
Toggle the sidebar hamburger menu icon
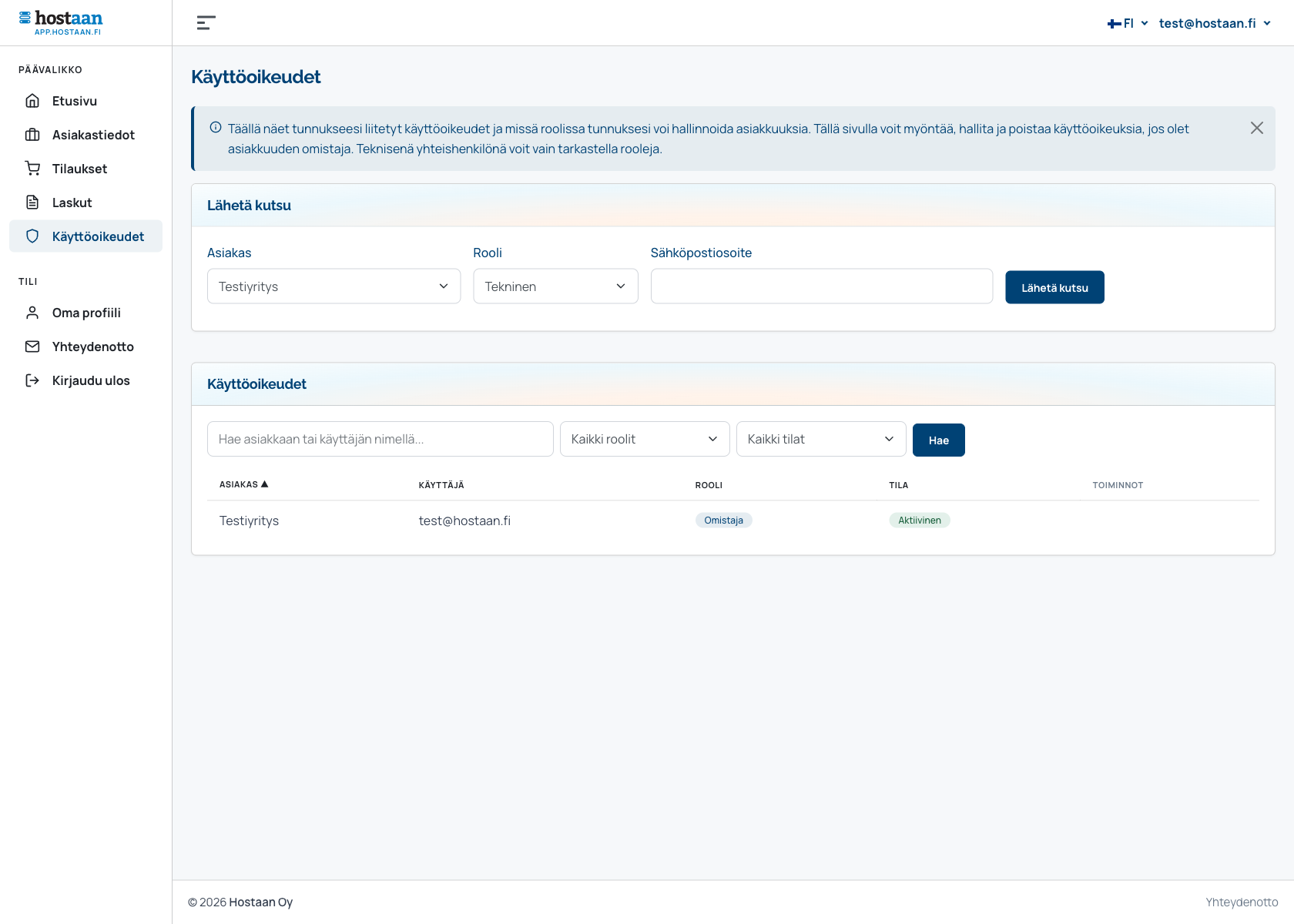pyautogui.click(x=206, y=23)
